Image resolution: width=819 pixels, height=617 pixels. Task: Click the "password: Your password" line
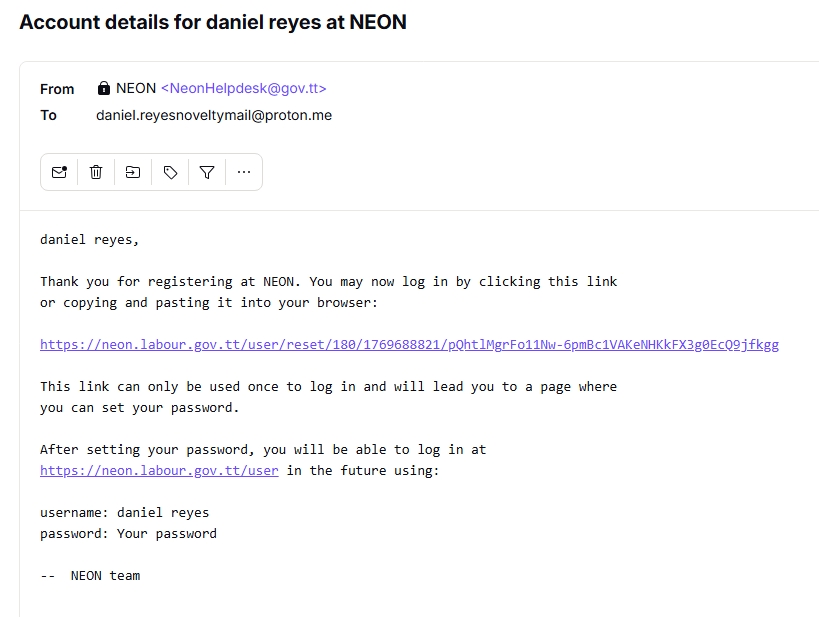pyautogui.click(x=128, y=533)
